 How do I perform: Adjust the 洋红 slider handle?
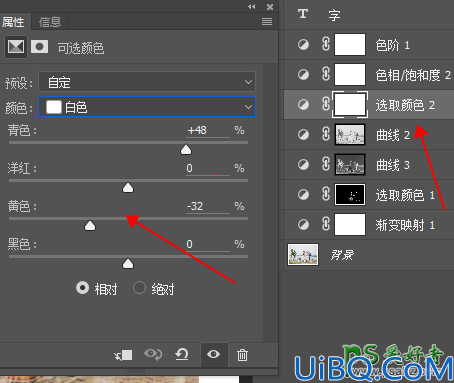[x=128, y=188]
